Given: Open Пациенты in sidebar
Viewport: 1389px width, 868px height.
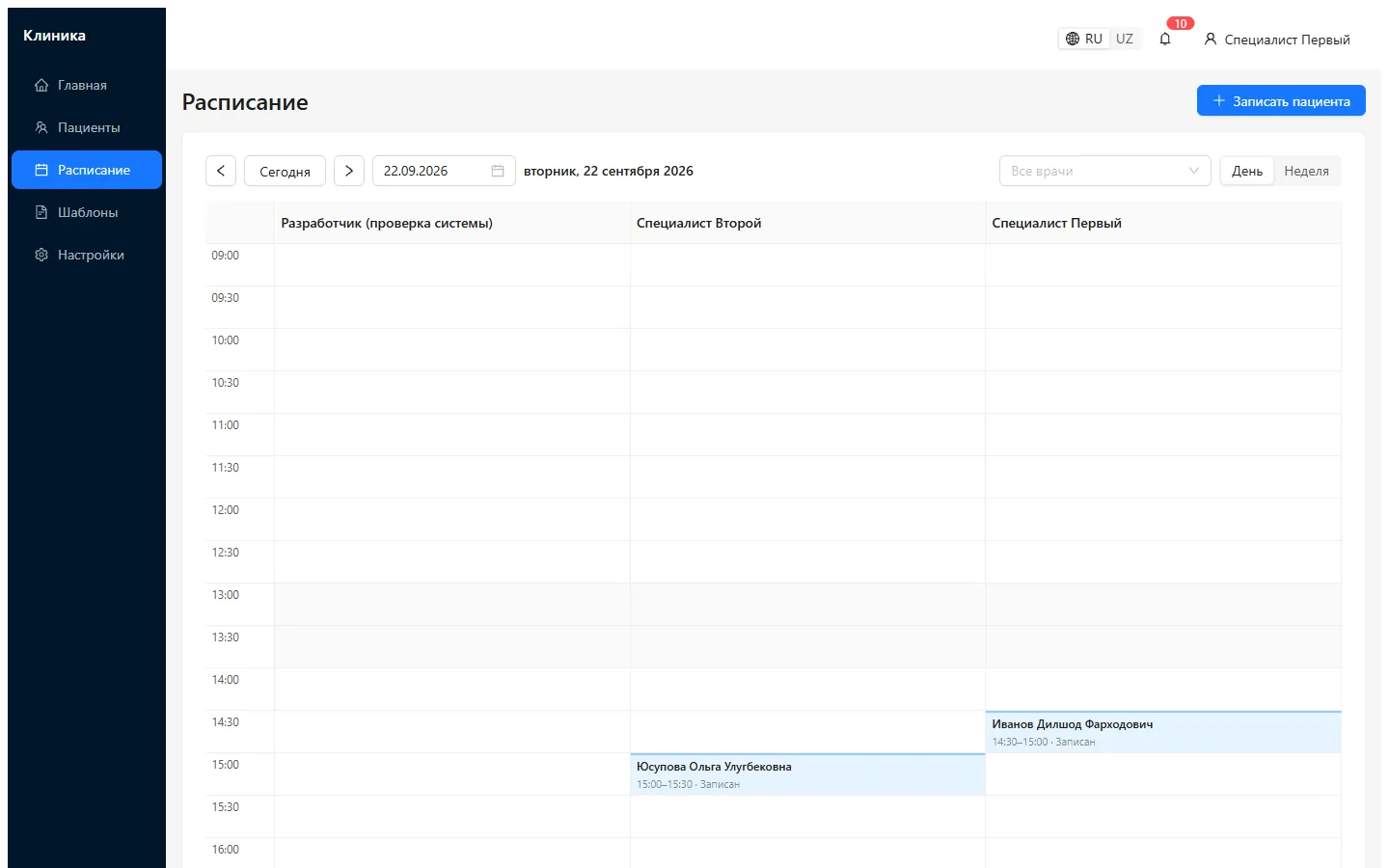Looking at the screenshot, I should [87, 127].
